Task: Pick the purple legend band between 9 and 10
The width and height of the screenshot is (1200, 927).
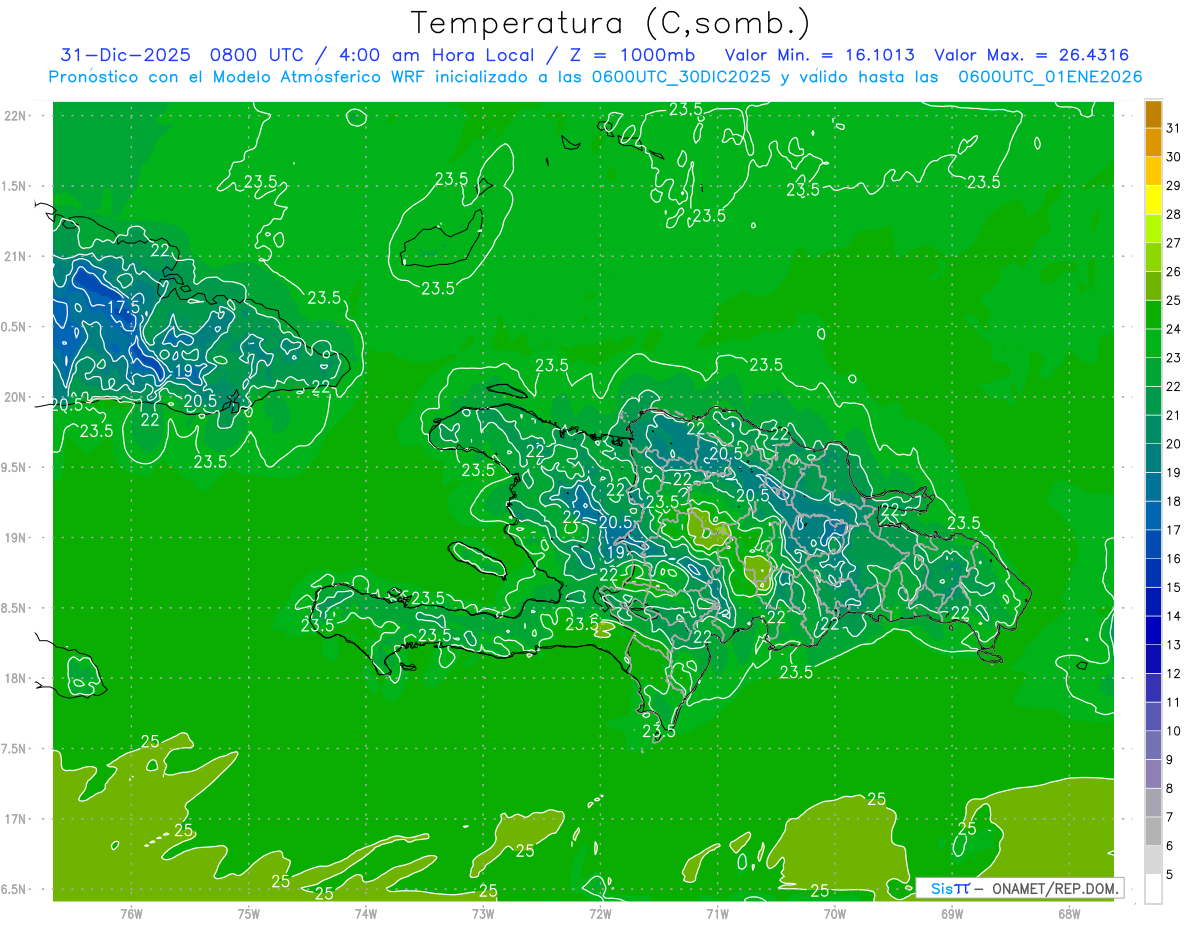Action: pyautogui.click(x=1153, y=745)
